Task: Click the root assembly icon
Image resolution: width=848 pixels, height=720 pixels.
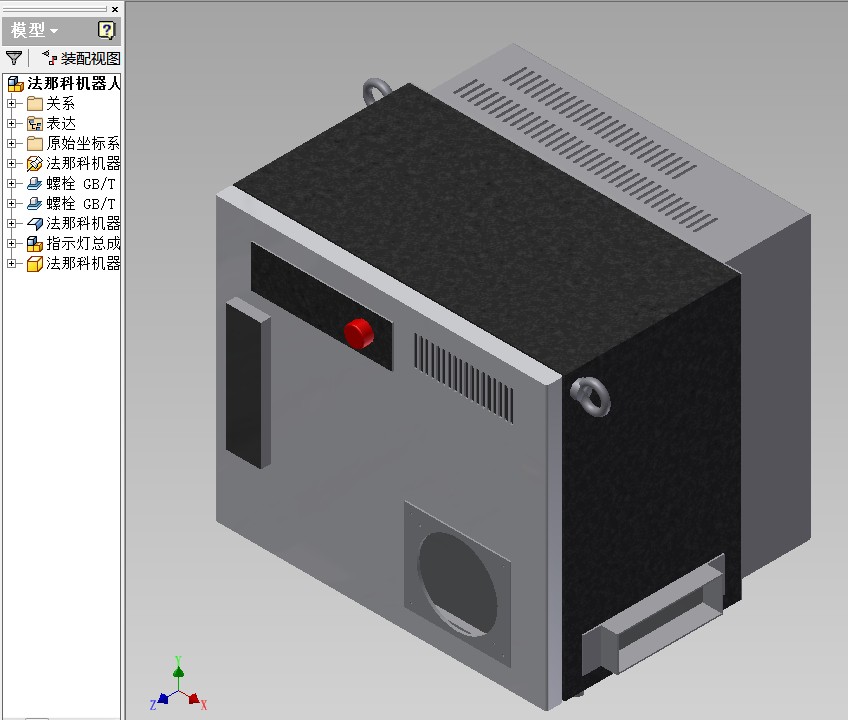Action: tap(16, 84)
